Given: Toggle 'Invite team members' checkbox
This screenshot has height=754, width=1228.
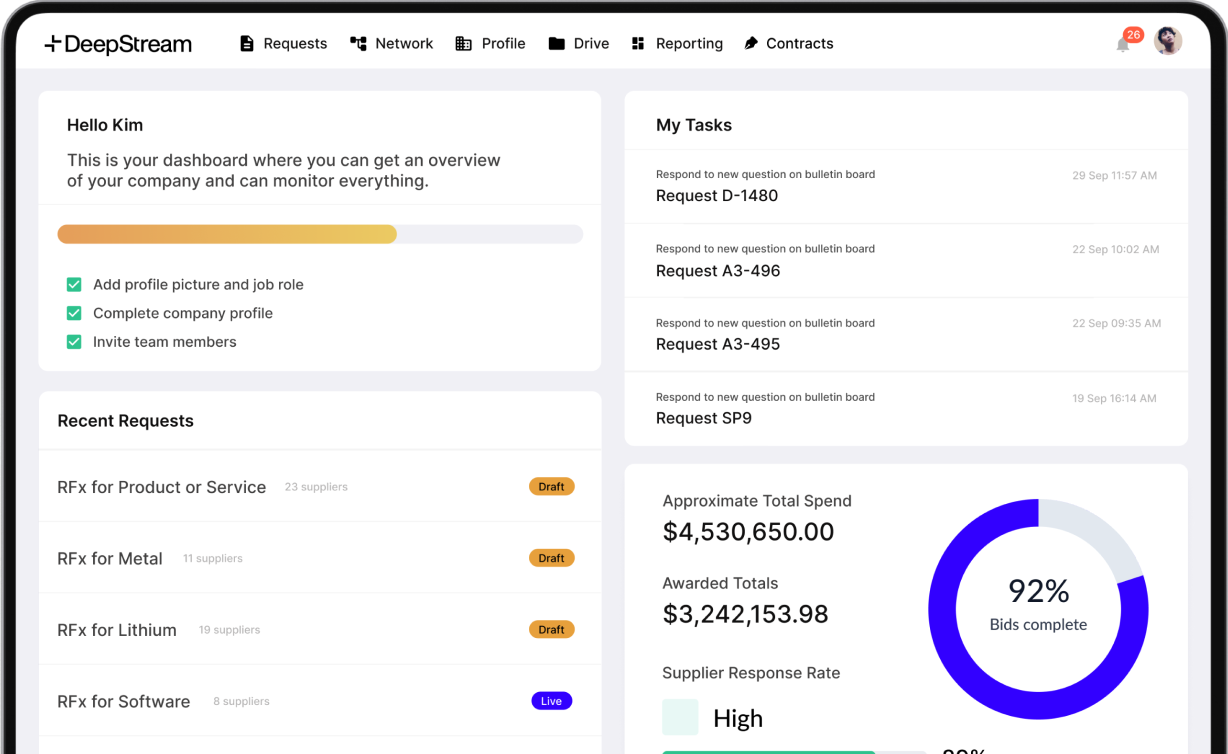Looking at the screenshot, I should click(74, 342).
